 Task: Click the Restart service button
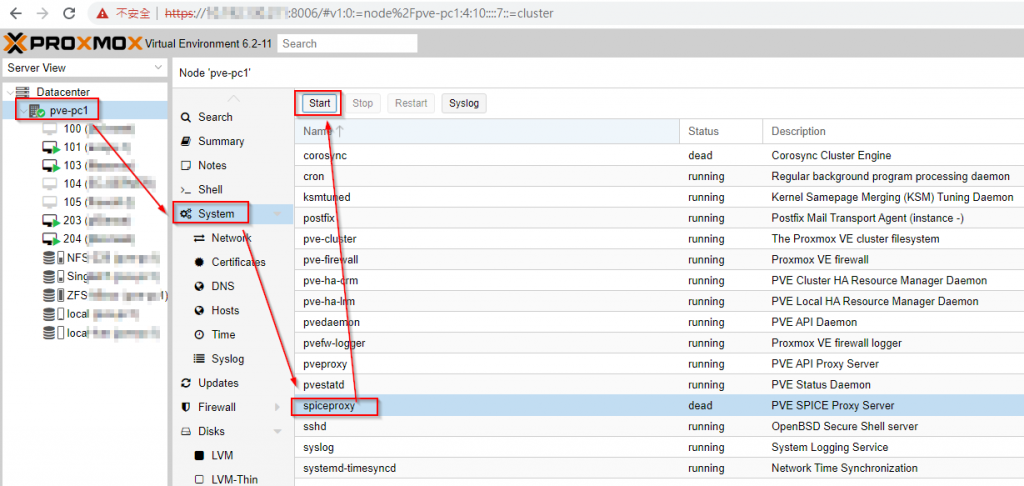tap(411, 103)
